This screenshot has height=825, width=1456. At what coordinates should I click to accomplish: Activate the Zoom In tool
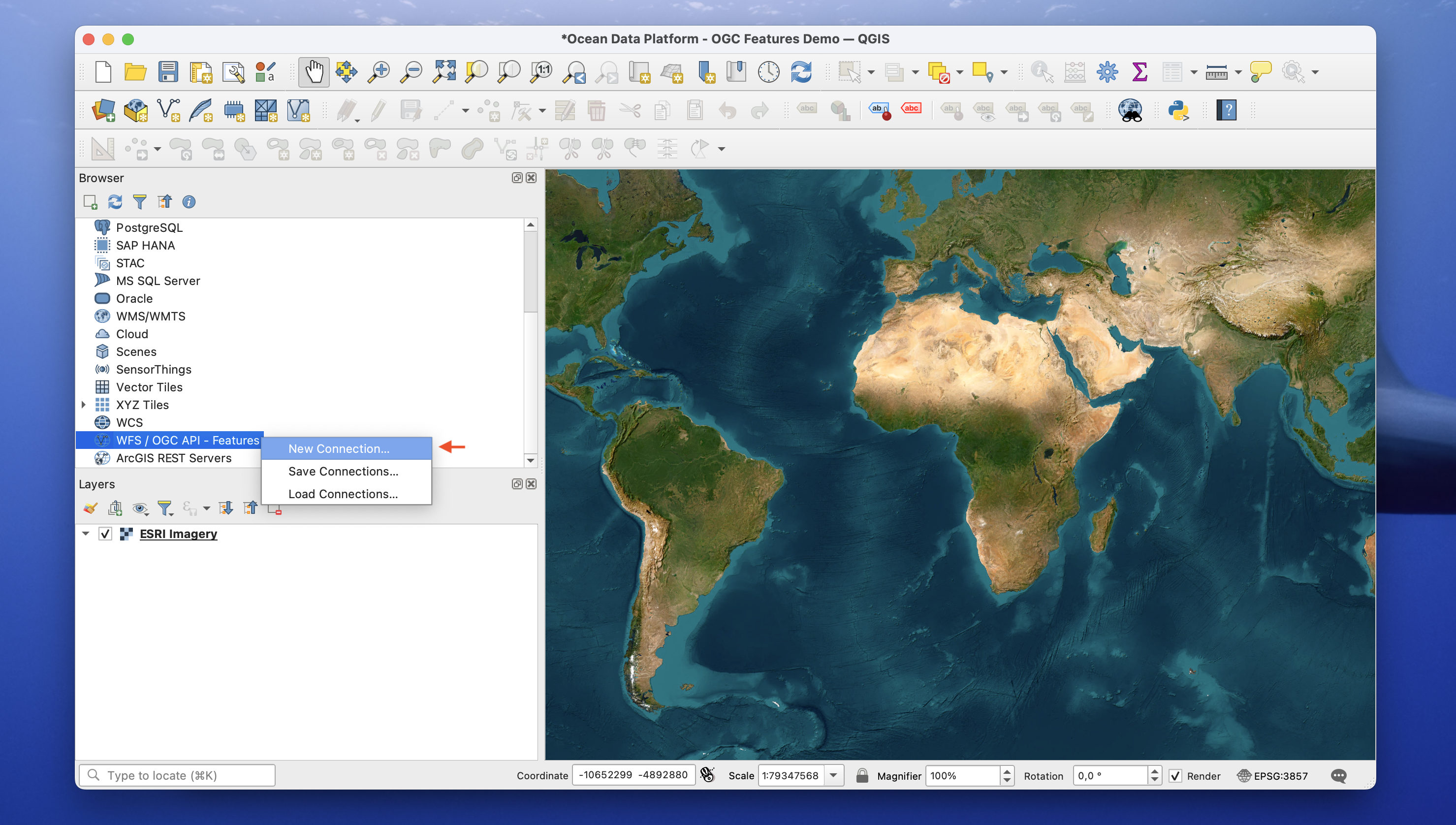379,71
